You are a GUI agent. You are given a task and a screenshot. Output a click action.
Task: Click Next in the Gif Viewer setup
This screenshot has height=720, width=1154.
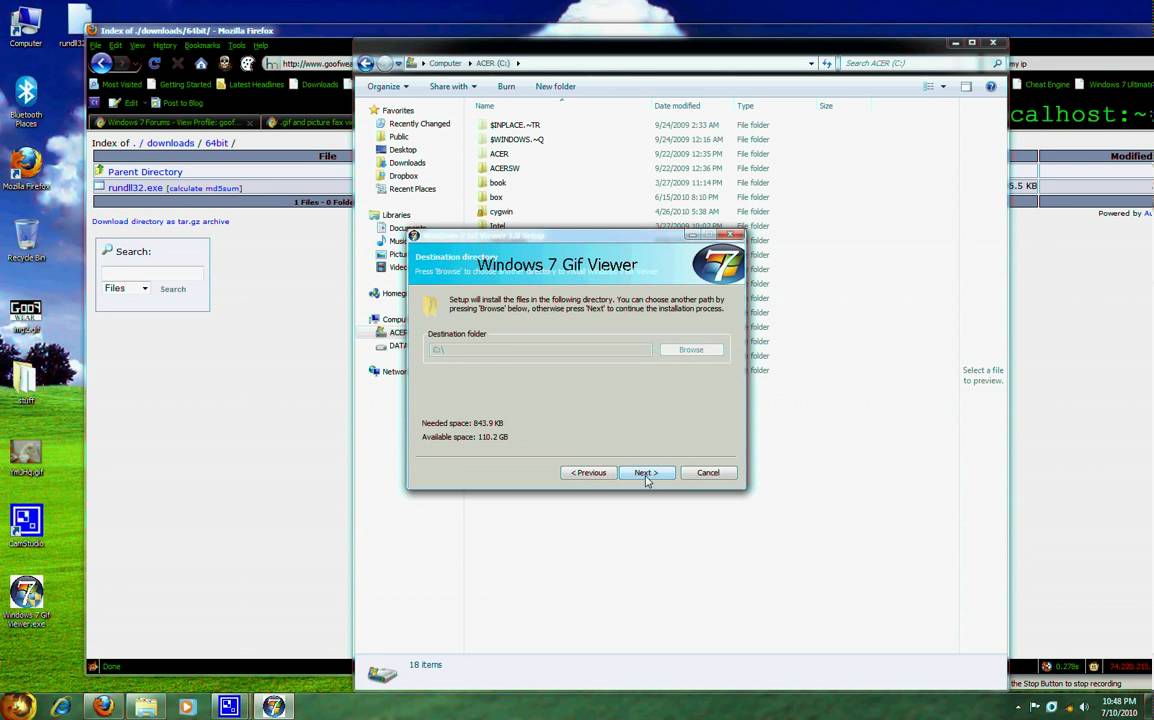[x=647, y=473]
